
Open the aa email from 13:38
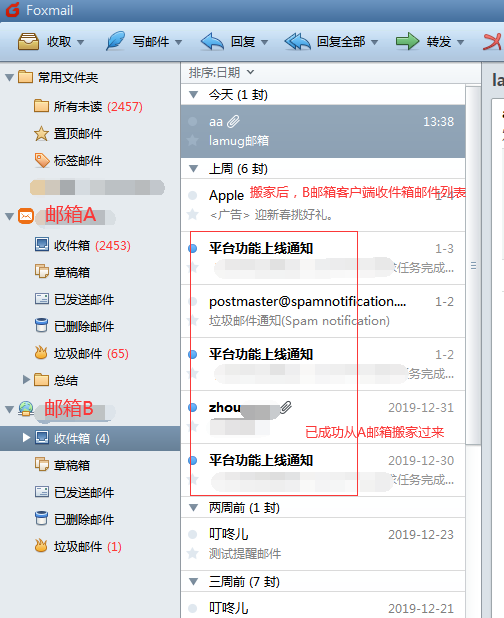(x=323, y=131)
